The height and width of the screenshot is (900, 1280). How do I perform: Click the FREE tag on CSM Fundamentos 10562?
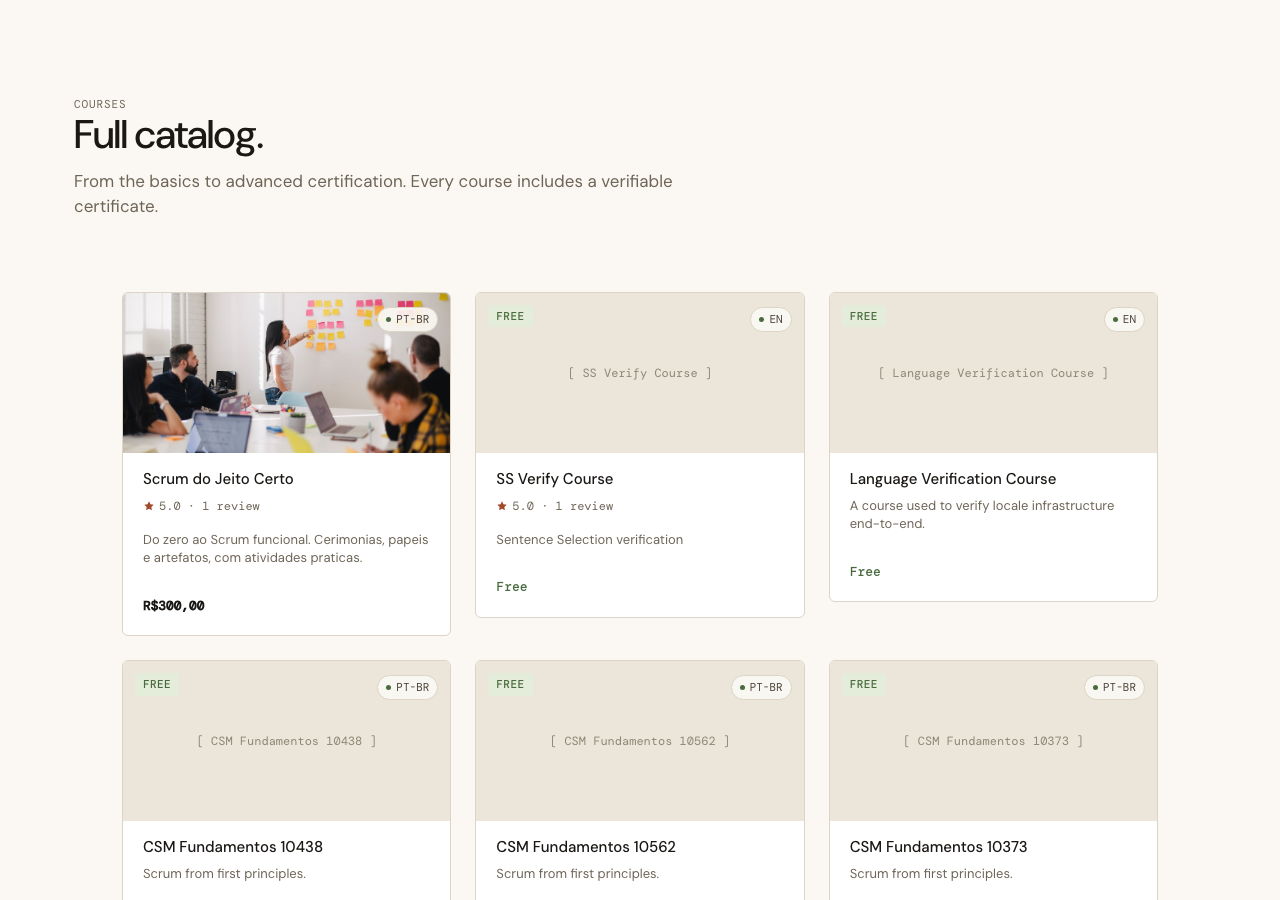pos(510,685)
